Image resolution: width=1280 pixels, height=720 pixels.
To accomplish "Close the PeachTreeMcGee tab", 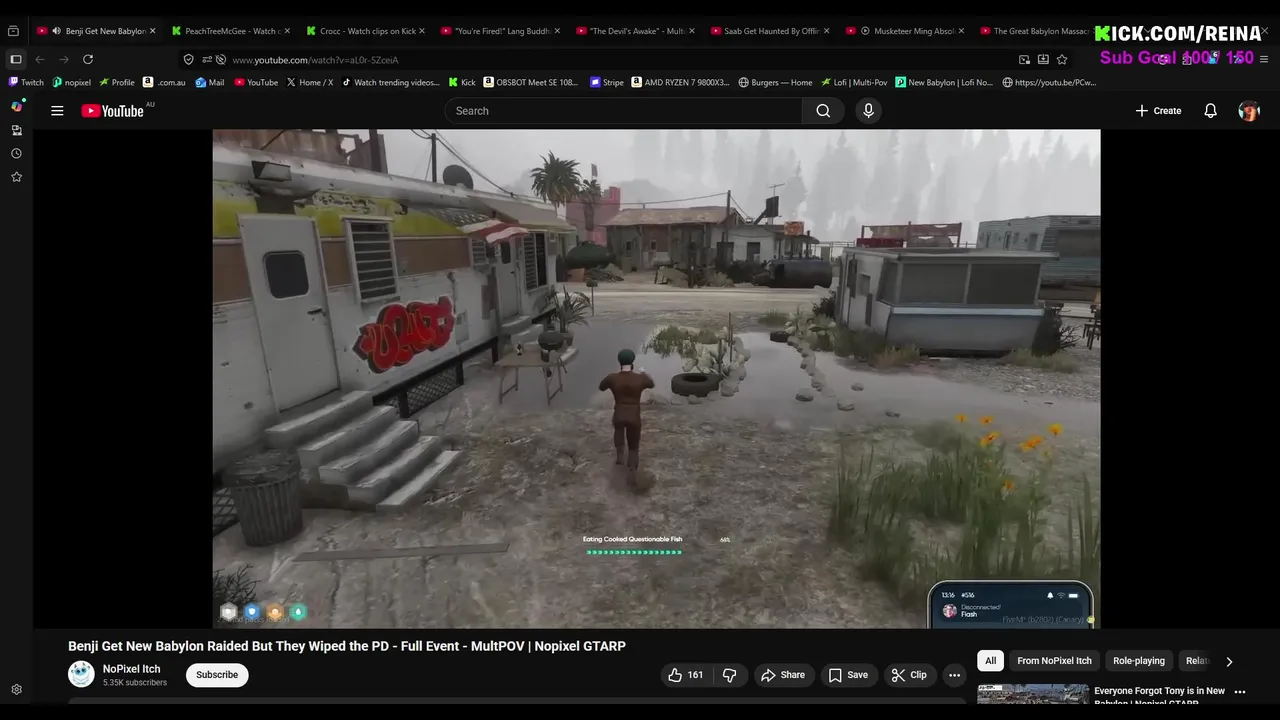I will (287, 31).
